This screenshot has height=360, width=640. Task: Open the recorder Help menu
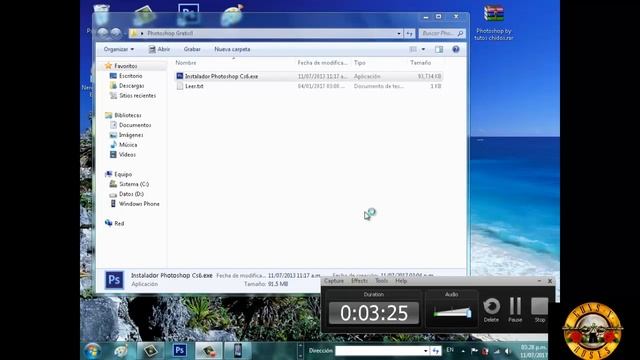tap(401, 281)
